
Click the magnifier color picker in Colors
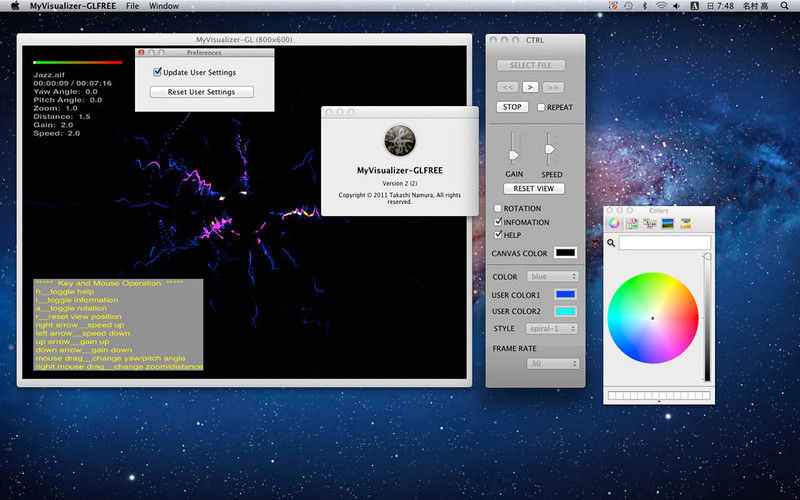coord(611,243)
